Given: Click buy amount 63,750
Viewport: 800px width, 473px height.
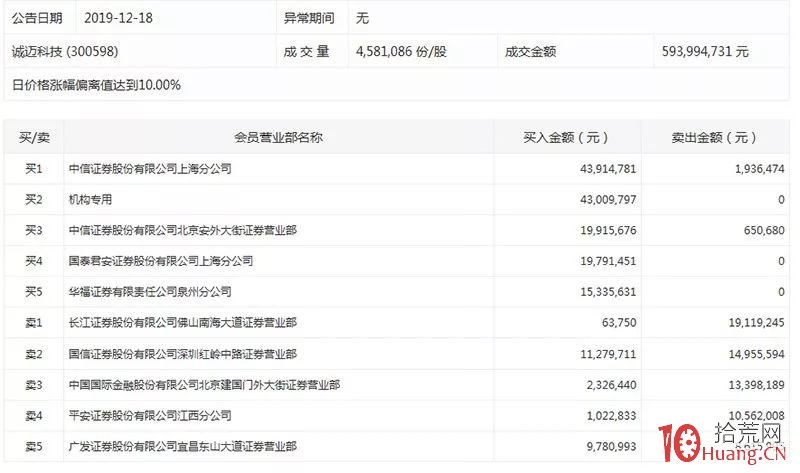Looking at the screenshot, I should coord(619,322).
